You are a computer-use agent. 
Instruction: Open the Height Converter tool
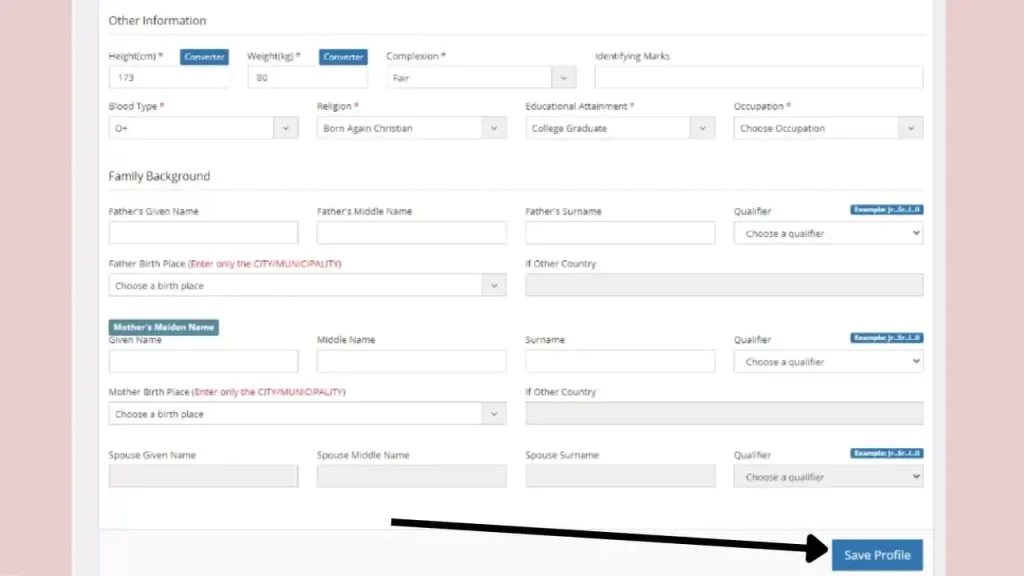coord(204,57)
